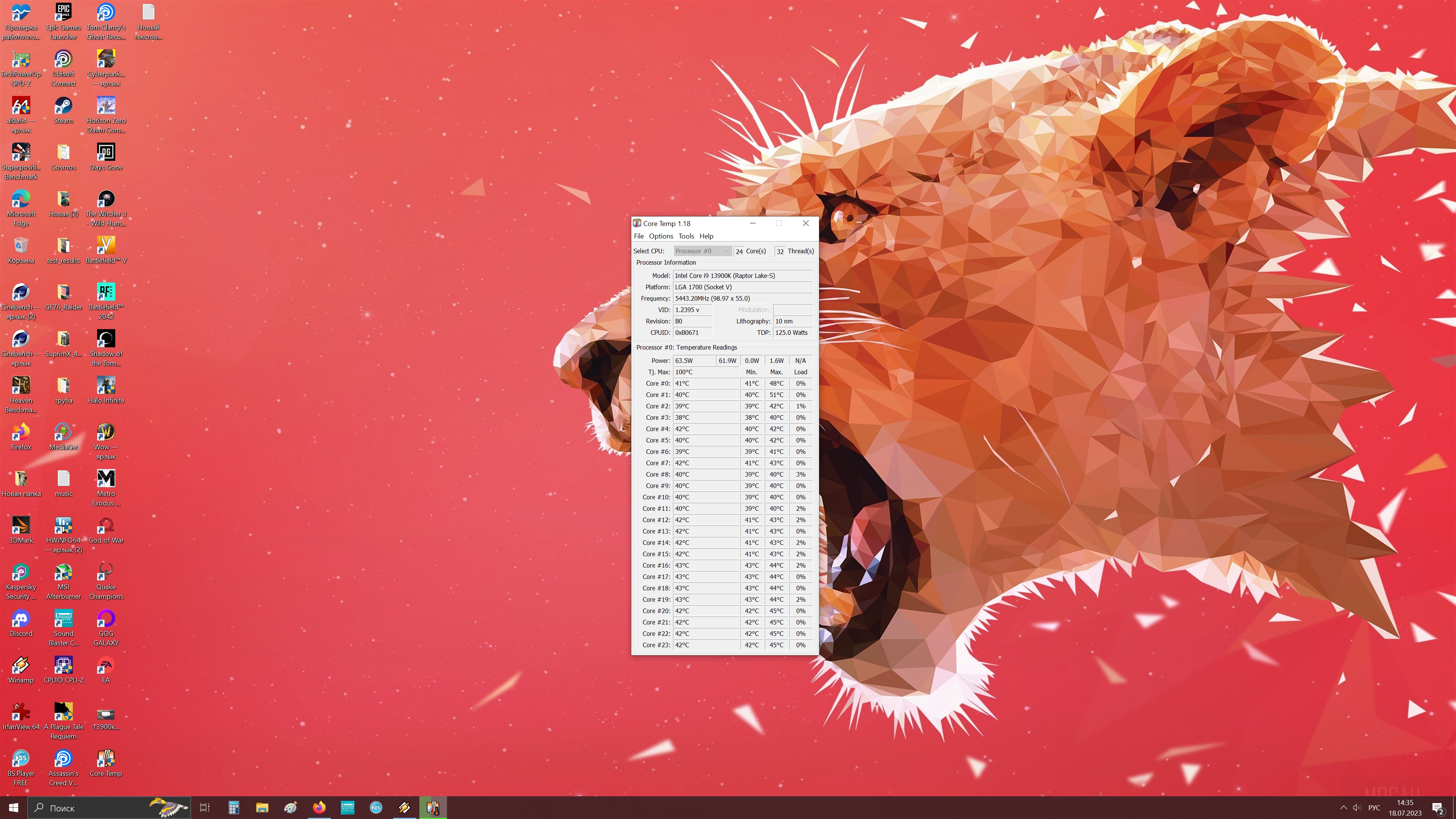Open the Tools menu in Core Temp
1456x819 pixels.
pyautogui.click(x=686, y=236)
